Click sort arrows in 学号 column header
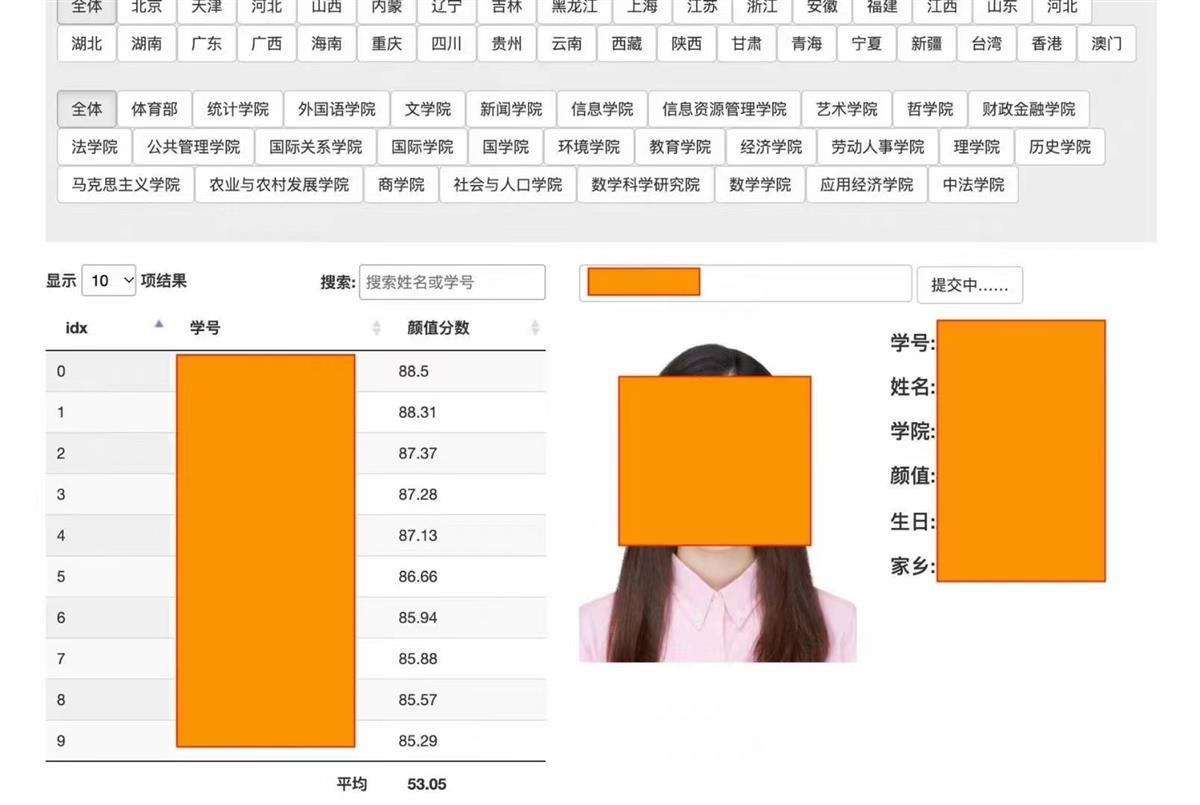1200x805 pixels. pyautogui.click(x=376, y=327)
